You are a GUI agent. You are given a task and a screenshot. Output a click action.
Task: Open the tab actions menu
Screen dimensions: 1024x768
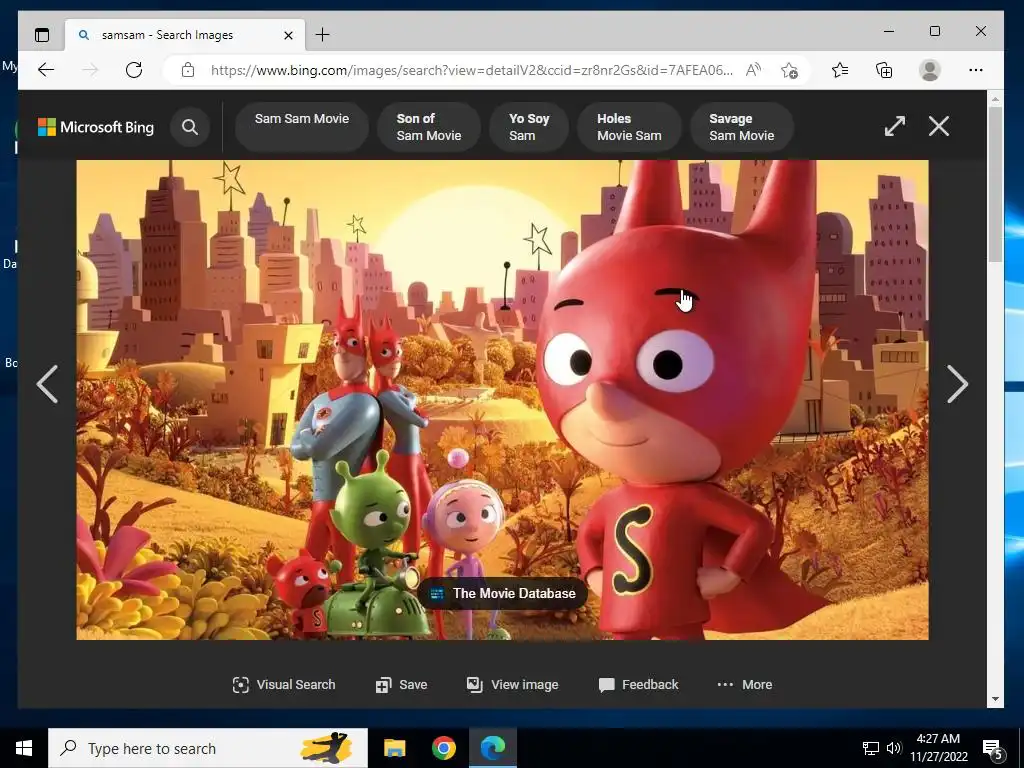point(42,35)
